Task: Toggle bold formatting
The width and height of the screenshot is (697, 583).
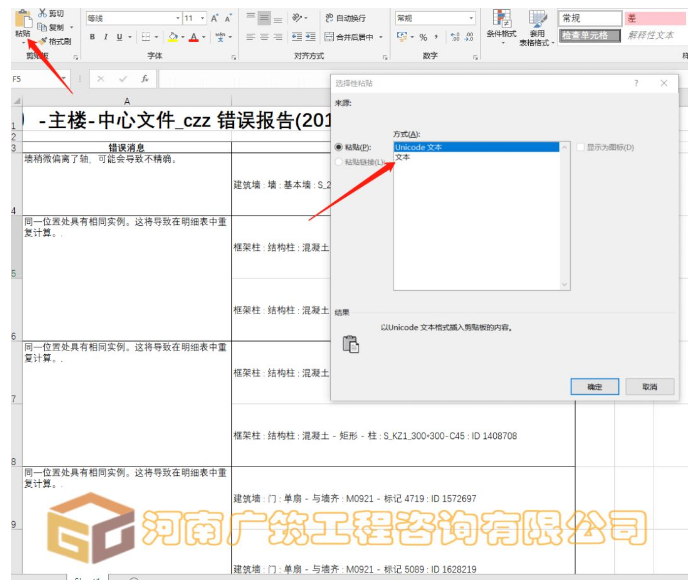Action: (92, 37)
